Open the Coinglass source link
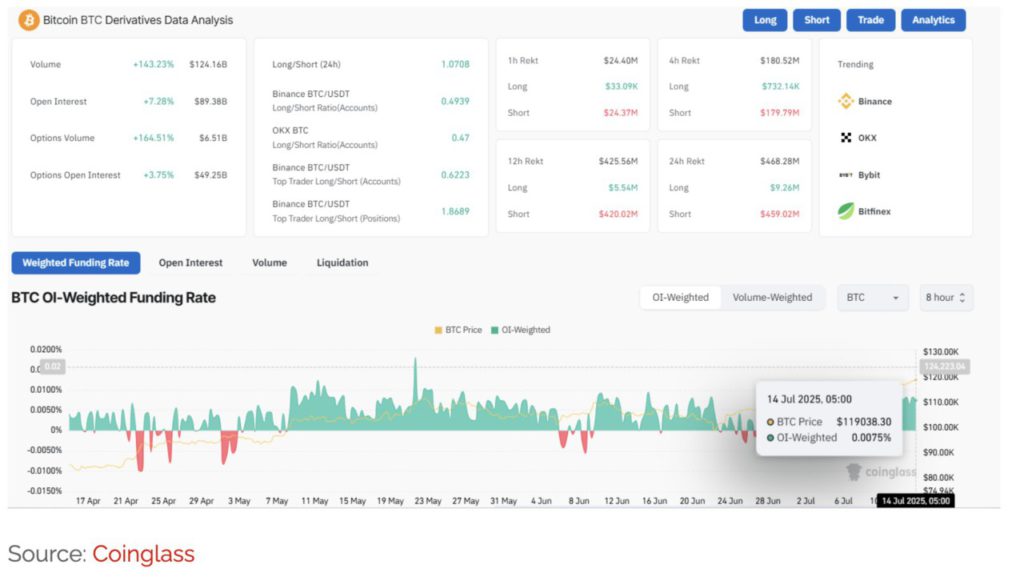Screen dimensions: 1024x577 (143, 554)
